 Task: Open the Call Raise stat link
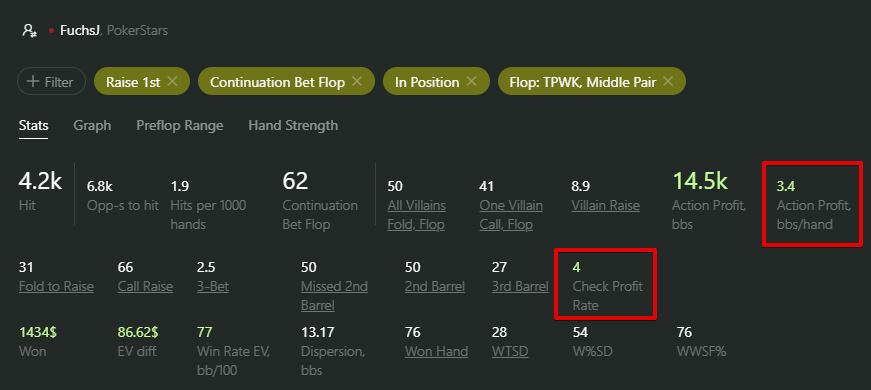(145, 287)
